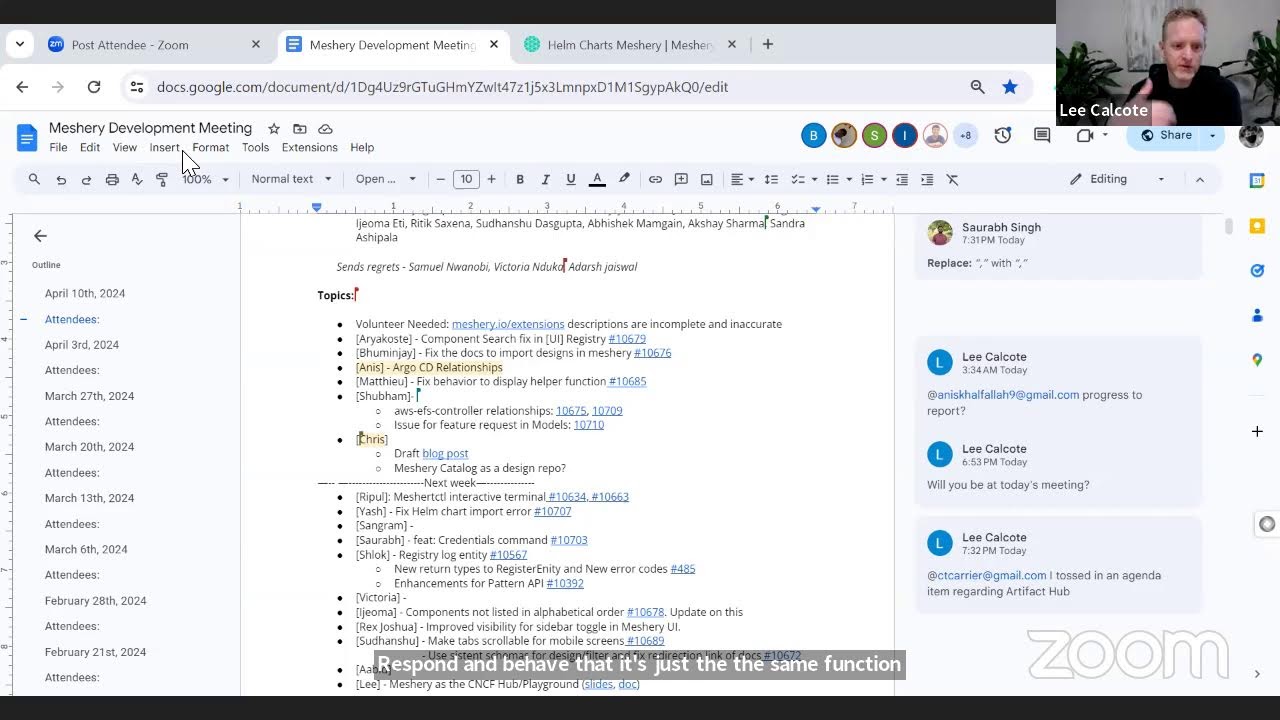
Task: Open issue link #10707
Action: click(x=552, y=511)
